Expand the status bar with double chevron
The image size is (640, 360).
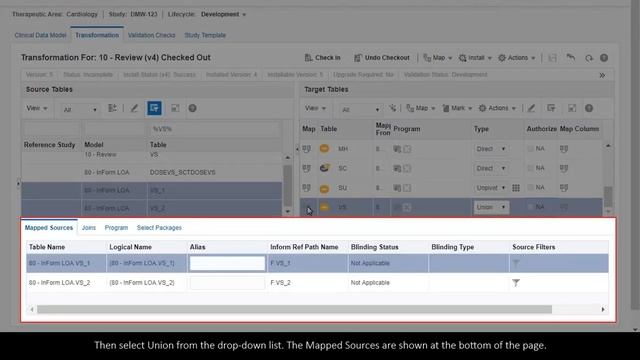tap(602, 75)
